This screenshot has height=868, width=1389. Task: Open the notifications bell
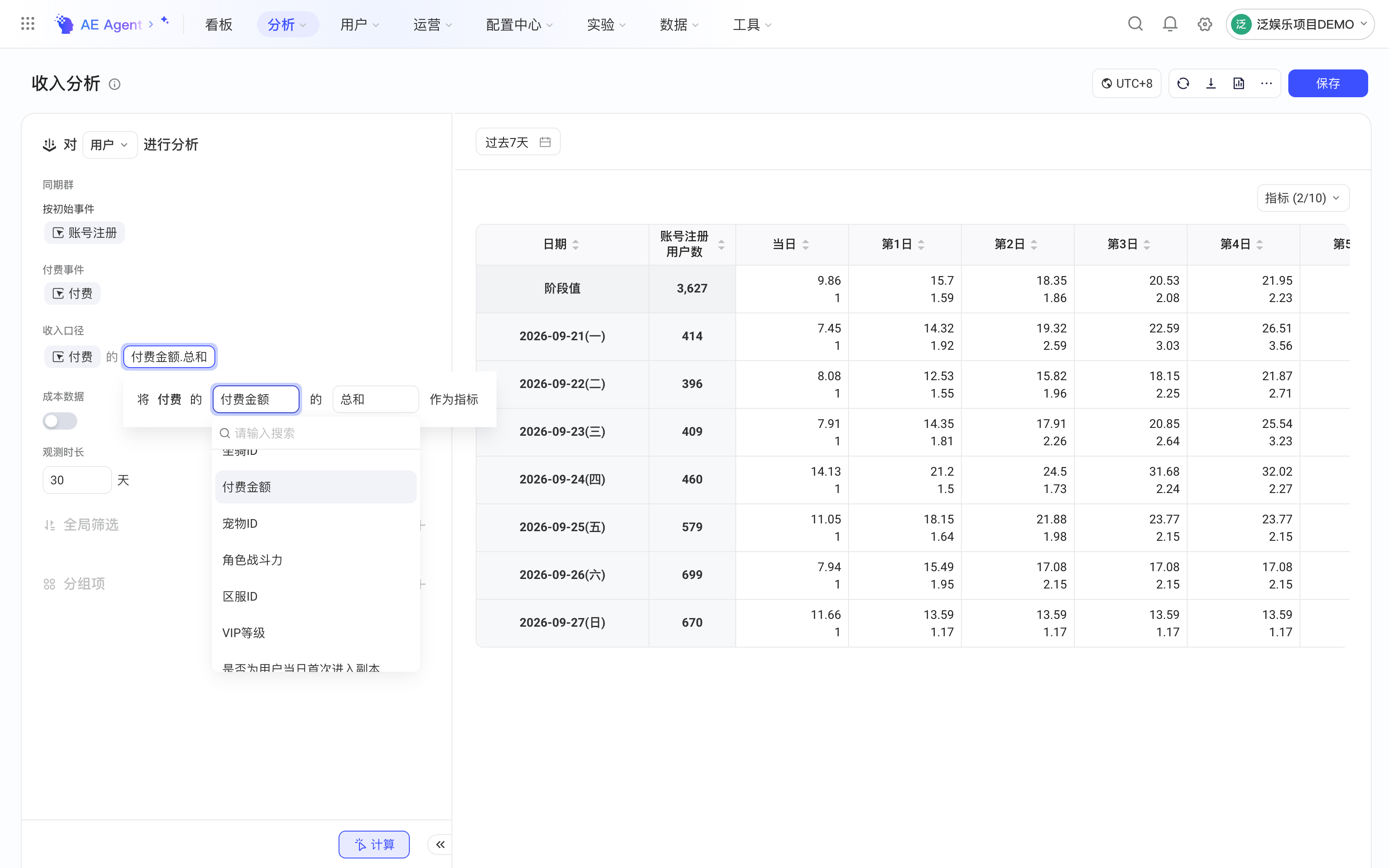pyautogui.click(x=1170, y=24)
